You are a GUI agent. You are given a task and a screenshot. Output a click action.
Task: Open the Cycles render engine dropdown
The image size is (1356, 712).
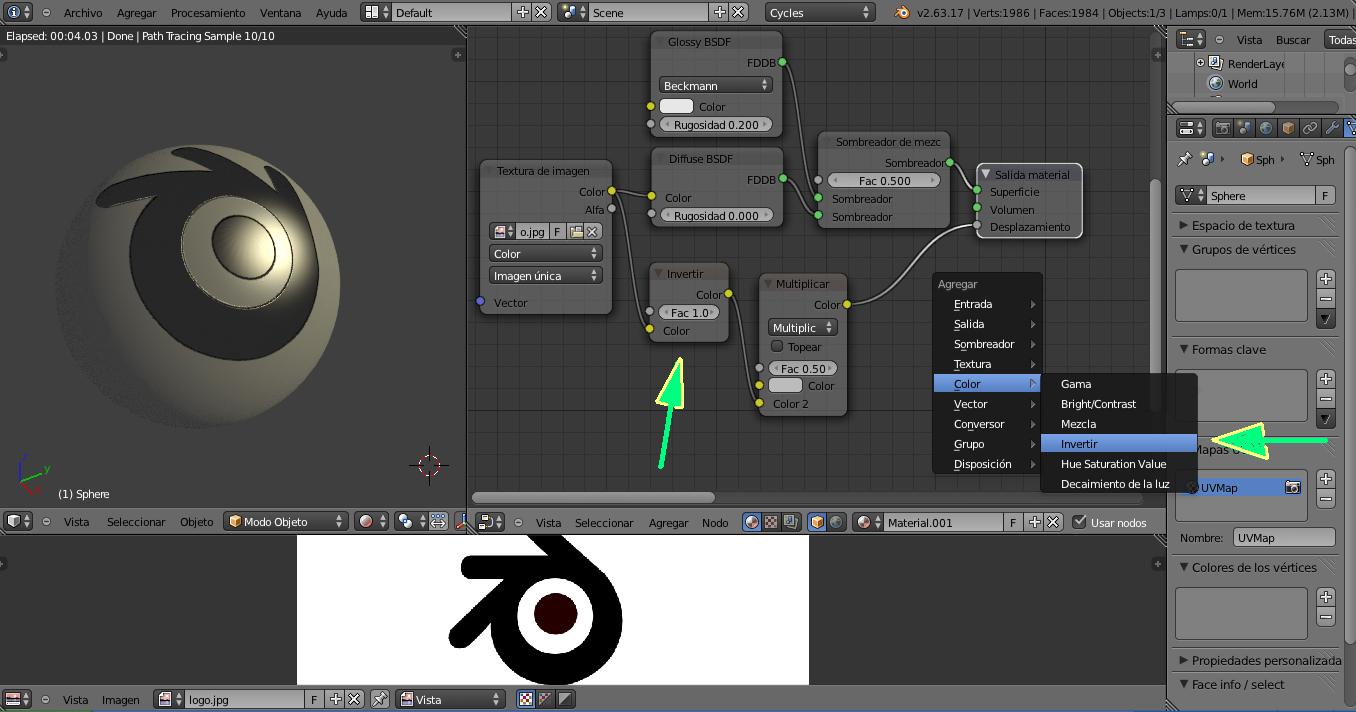(x=820, y=13)
